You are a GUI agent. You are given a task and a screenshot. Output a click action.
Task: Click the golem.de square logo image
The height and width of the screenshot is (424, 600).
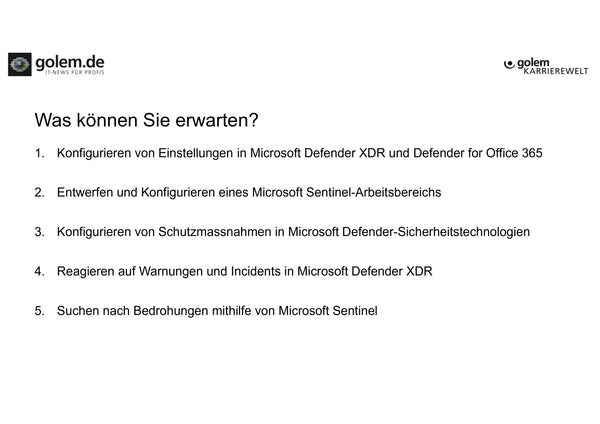pos(20,65)
